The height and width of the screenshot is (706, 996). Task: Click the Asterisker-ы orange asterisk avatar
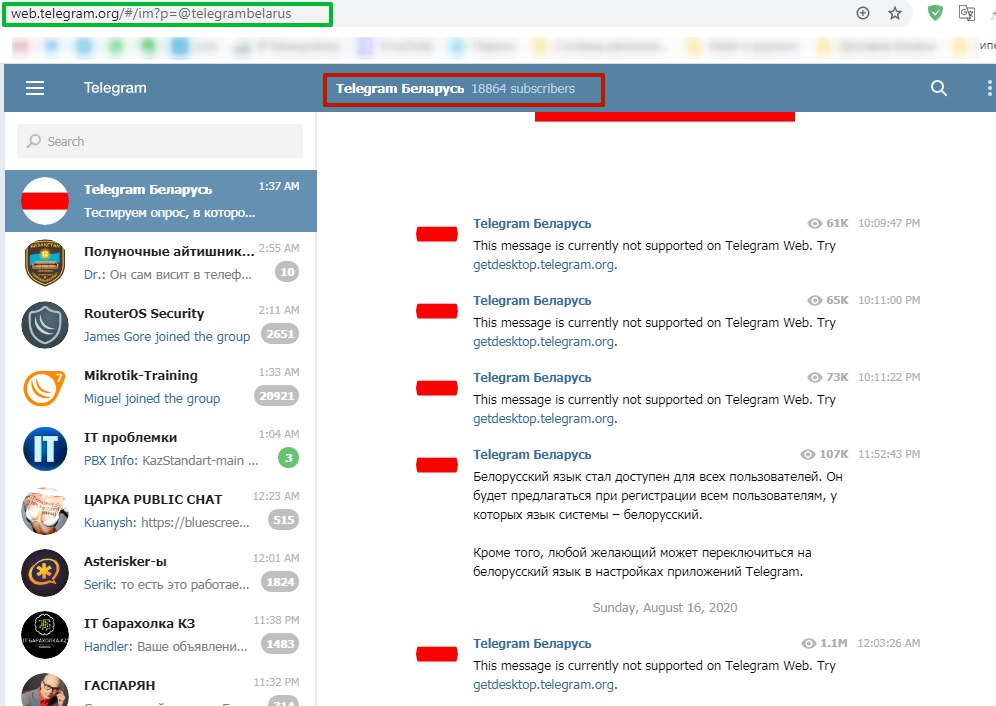point(45,573)
